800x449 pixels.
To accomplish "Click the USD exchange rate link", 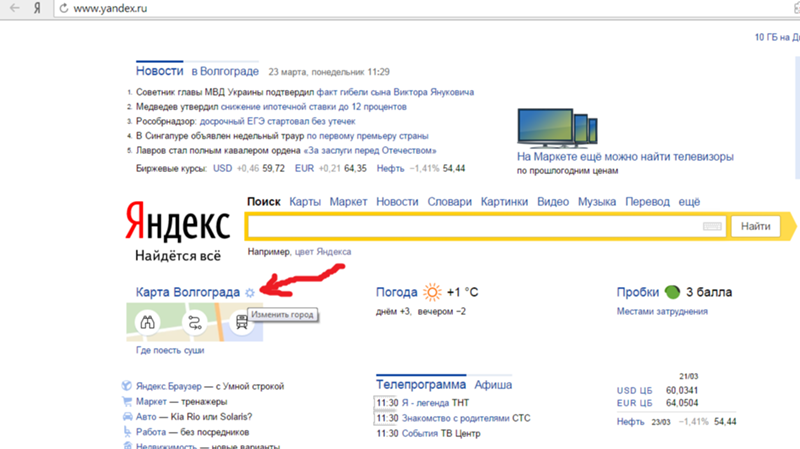I will pyautogui.click(x=222, y=168).
